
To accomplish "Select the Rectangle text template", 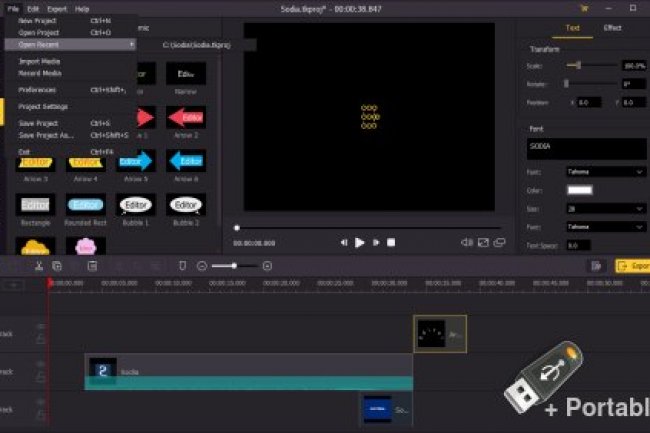I will pos(35,205).
